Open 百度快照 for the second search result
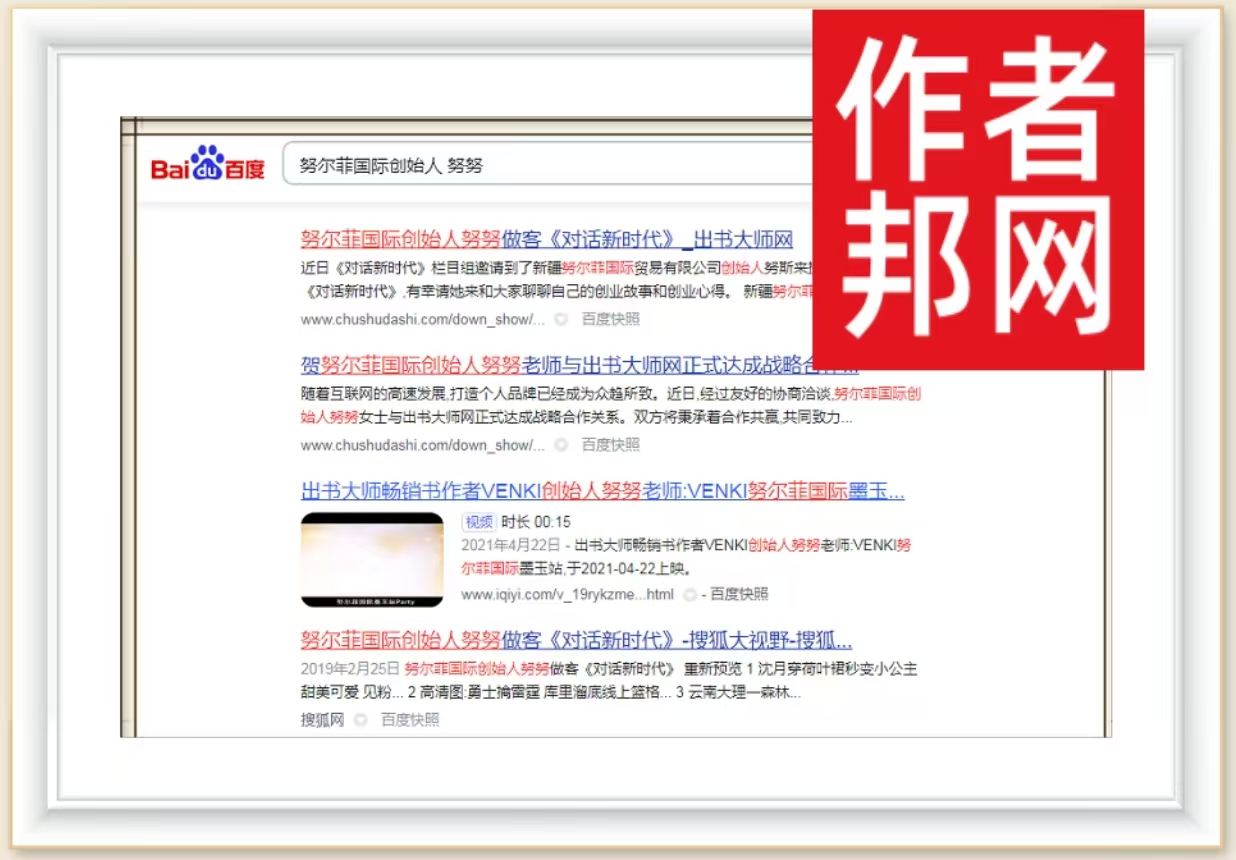The width and height of the screenshot is (1236, 860). click(x=610, y=444)
